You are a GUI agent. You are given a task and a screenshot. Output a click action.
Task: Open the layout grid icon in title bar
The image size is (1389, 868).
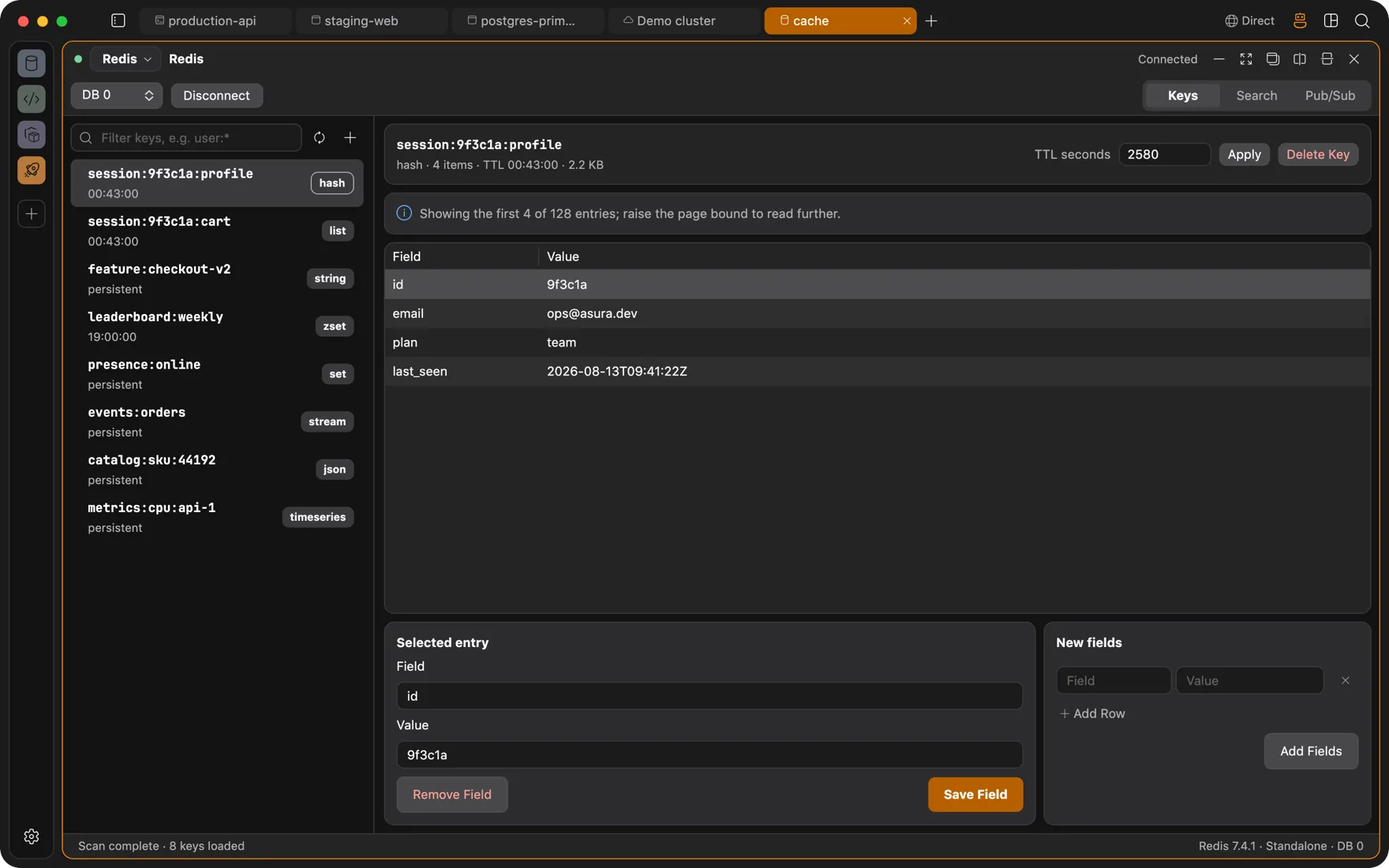[x=1331, y=21]
